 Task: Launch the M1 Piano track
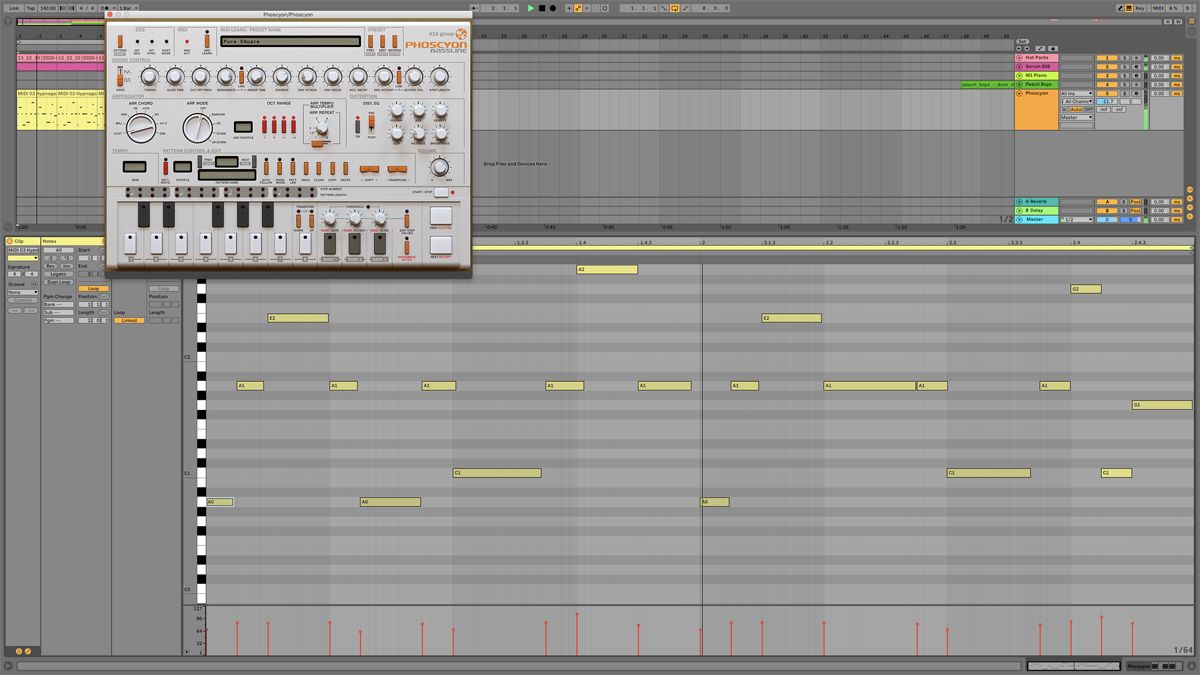pos(1019,76)
